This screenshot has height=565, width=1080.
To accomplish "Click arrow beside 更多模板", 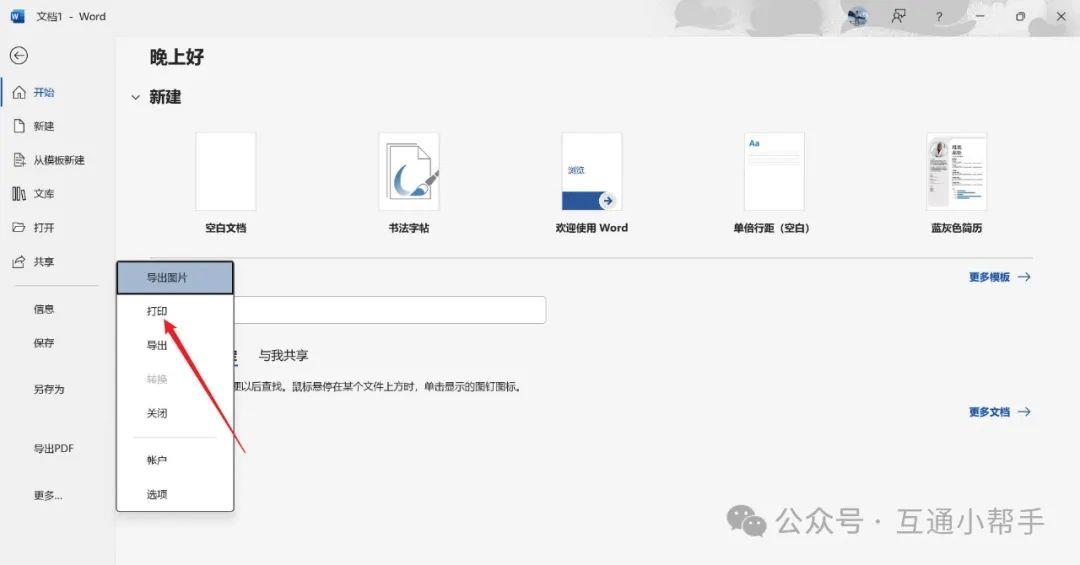I will pyautogui.click(x=1024, y=277).
